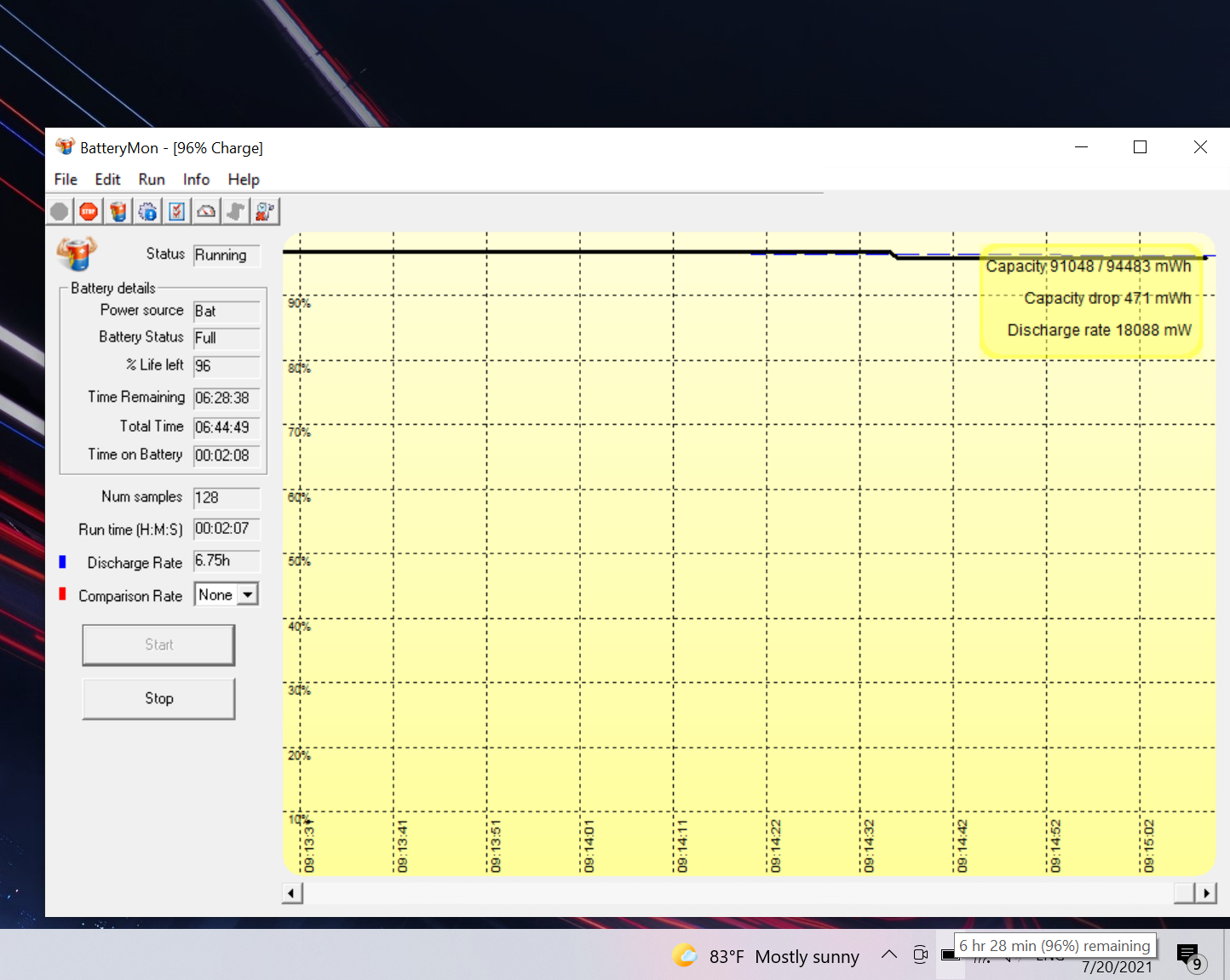Open the Help menu

244,180
